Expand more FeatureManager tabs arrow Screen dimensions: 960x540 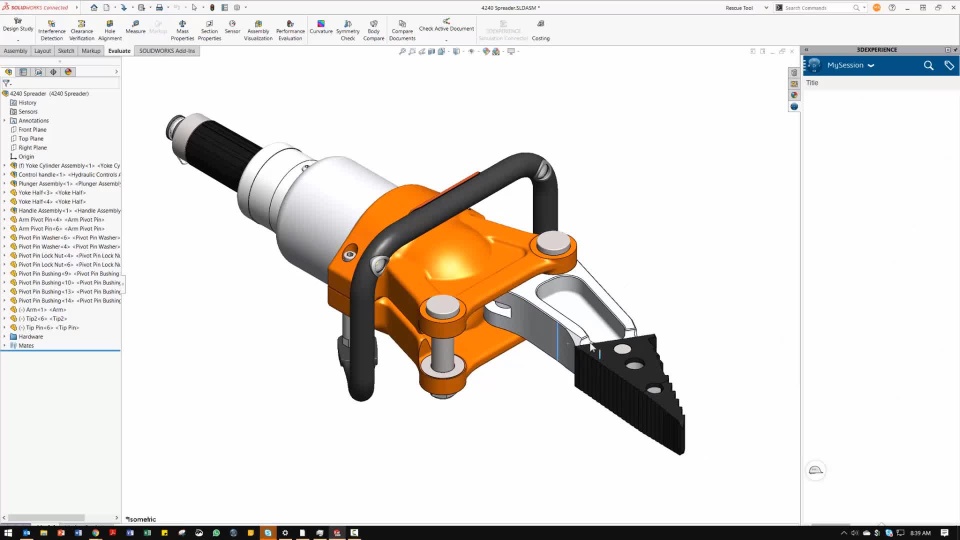pos(116,72)
